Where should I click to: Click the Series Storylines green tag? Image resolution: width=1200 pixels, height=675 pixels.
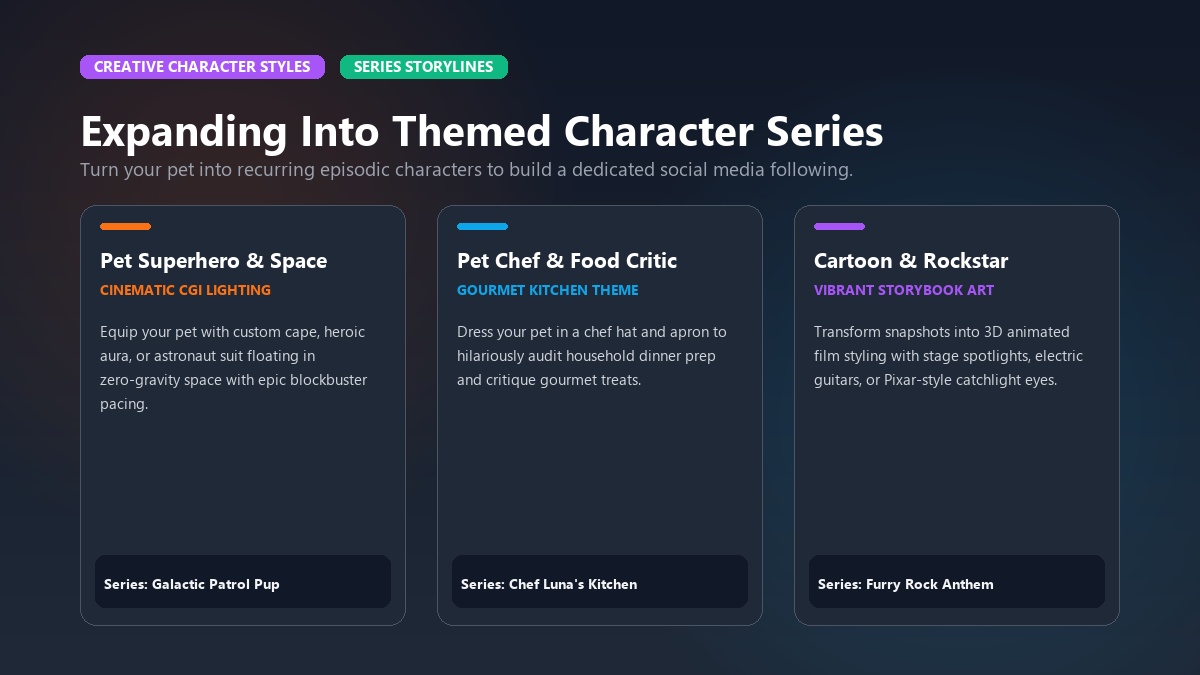point(424,67)
